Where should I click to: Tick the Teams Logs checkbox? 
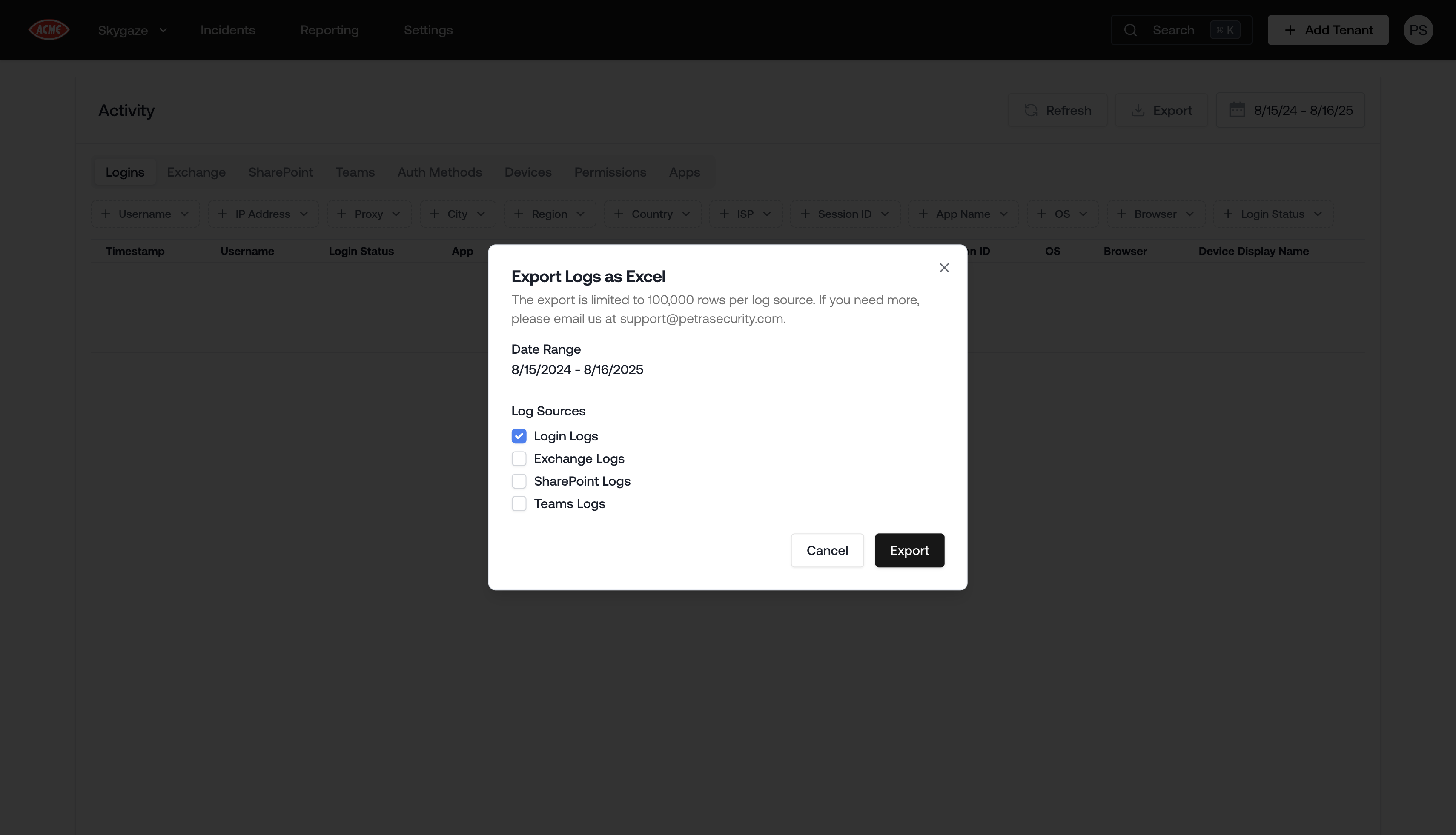519,503
